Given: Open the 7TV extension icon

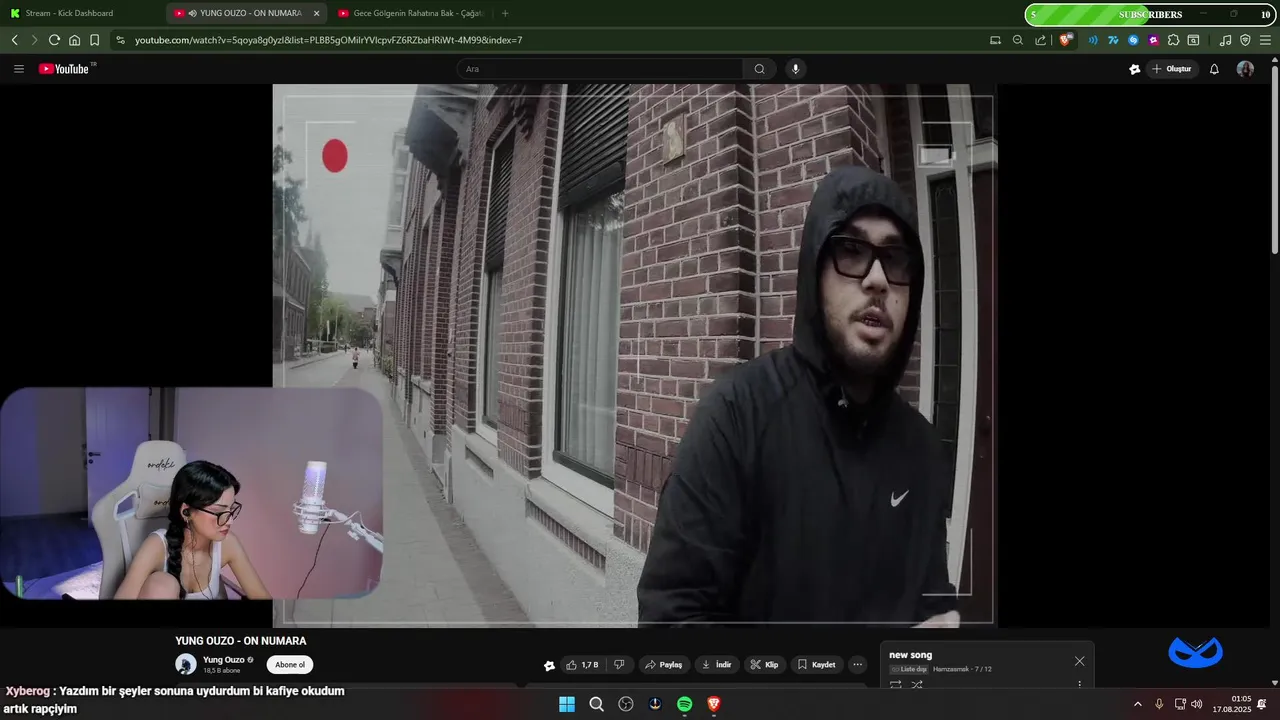Looking at the screenshot, I should (x=1112, y=40).
